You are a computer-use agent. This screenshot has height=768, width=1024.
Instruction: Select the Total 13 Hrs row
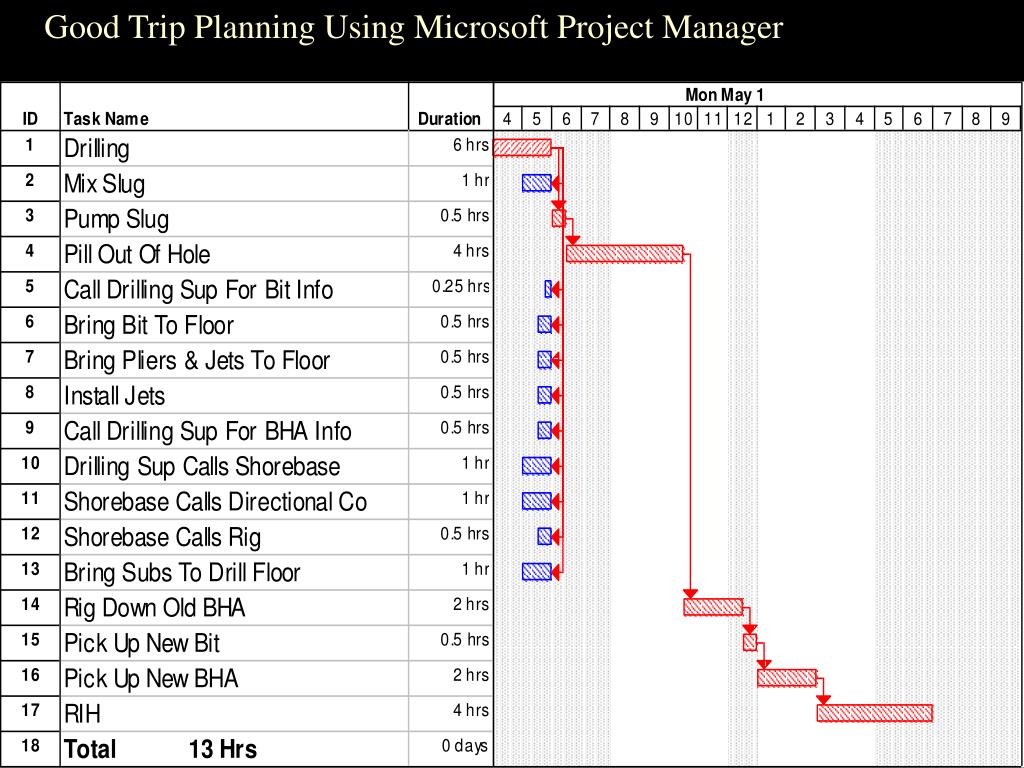point(247,749)
